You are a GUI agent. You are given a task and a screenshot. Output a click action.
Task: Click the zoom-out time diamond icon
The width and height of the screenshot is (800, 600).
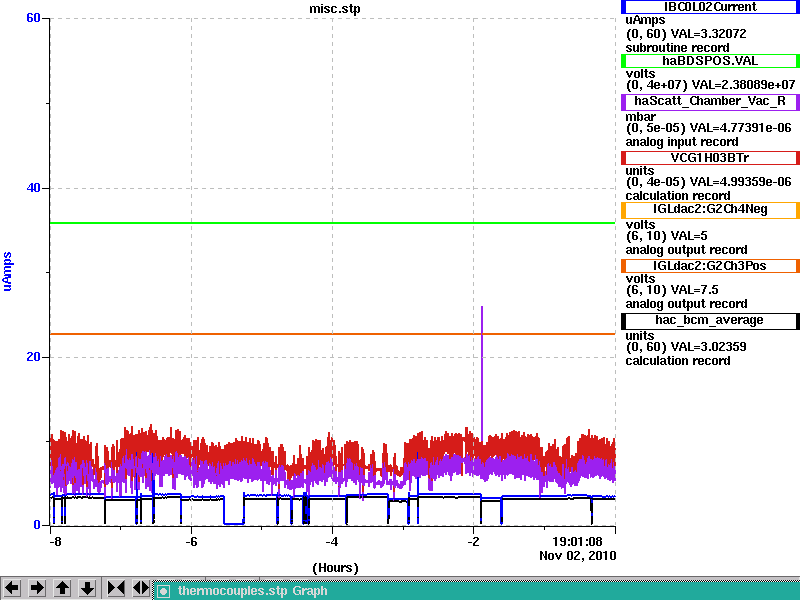click(141, 588)
